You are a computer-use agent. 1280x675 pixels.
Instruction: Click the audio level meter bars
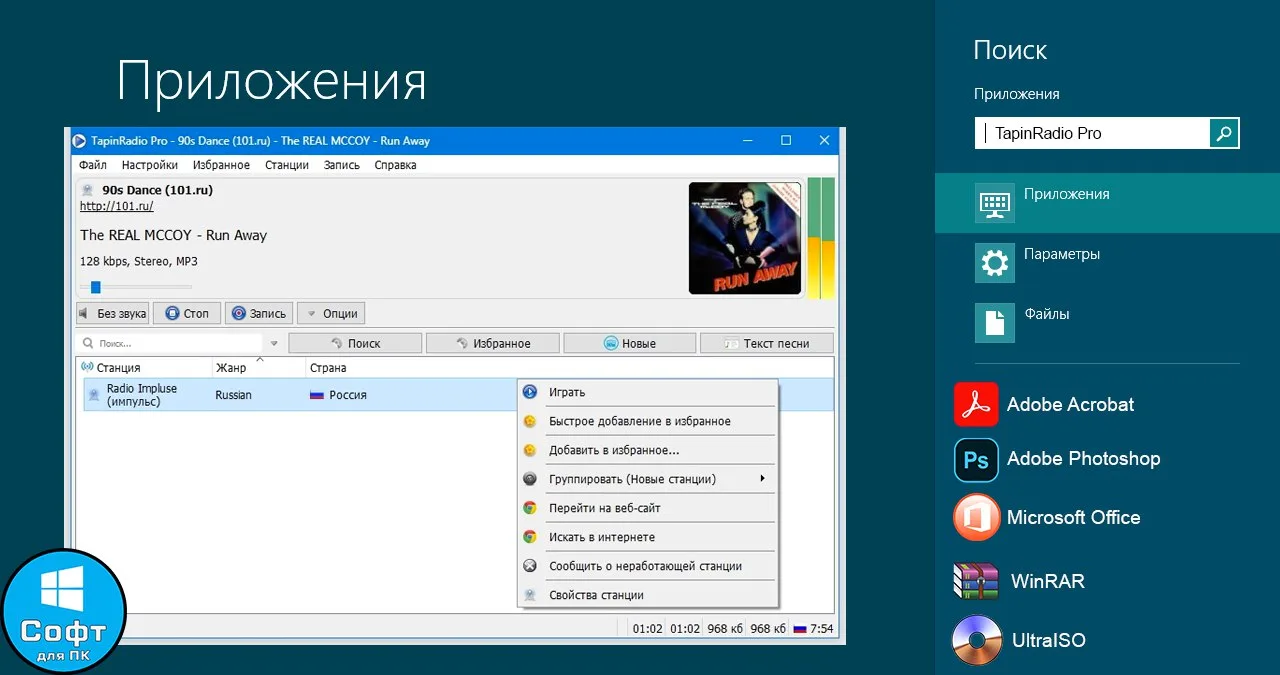pos(820,238)
